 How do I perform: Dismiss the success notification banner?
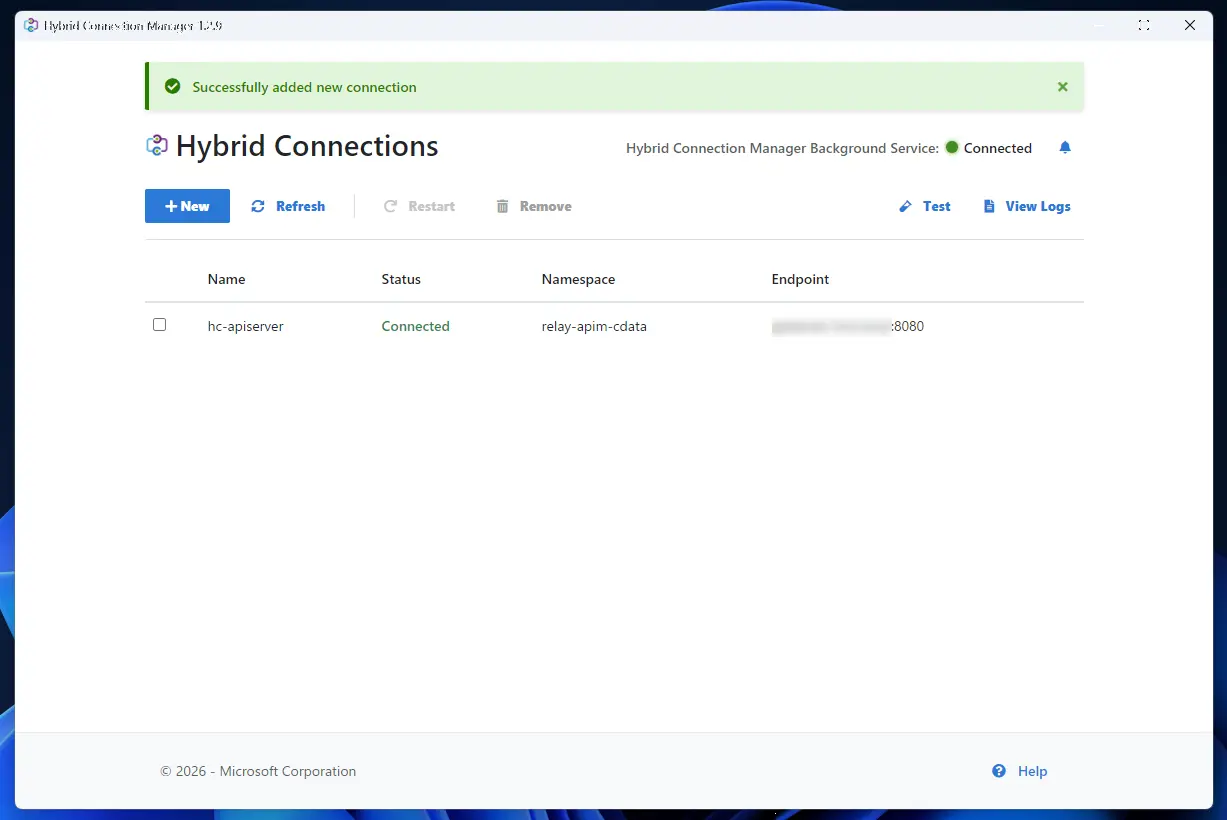click(x=1063, y=87)
